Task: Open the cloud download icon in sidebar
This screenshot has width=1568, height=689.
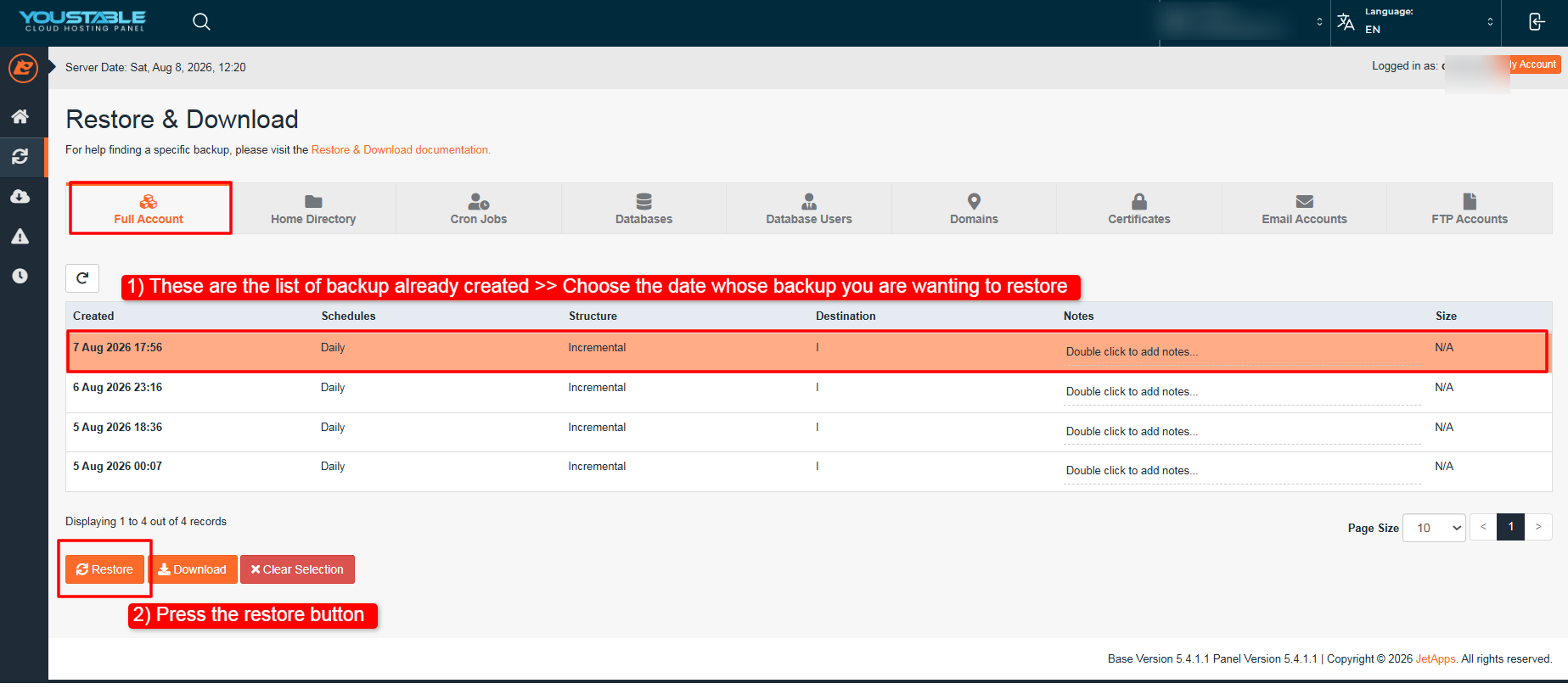Action: 20,196
